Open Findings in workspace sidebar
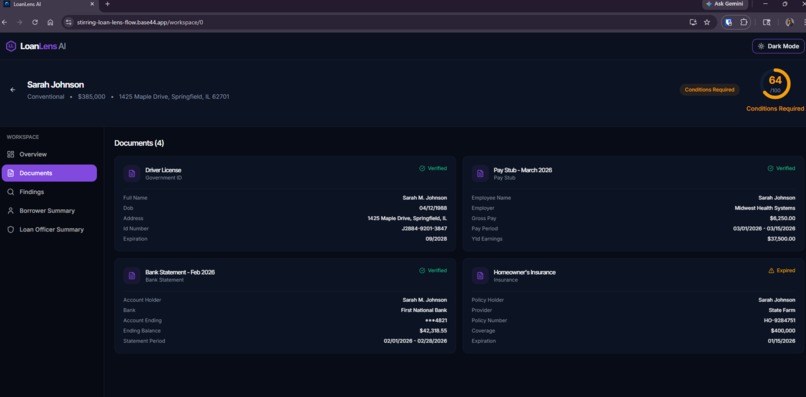Viewport: 806px width, 397px height. tap(49, 192)
